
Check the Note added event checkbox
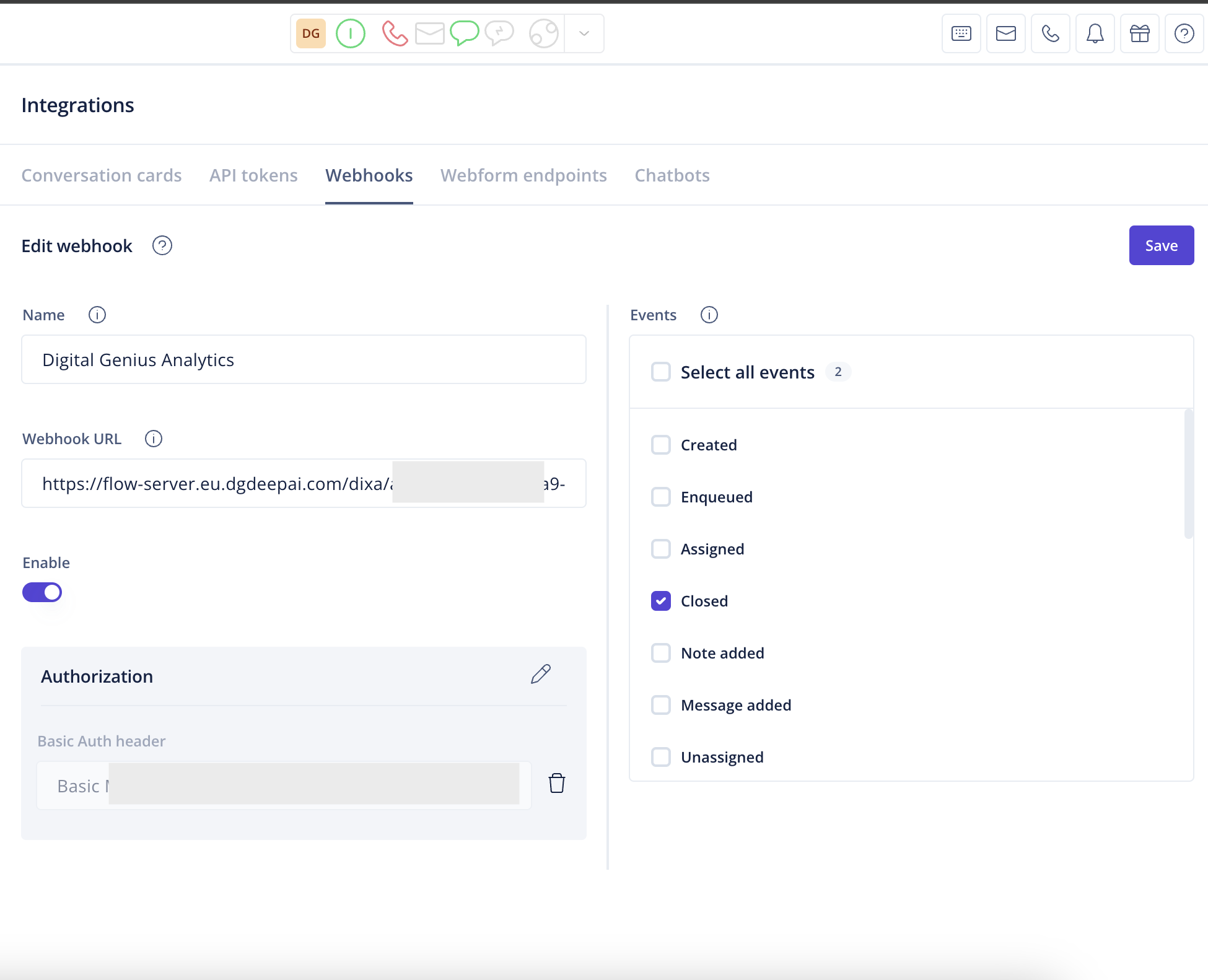pos(661,653)
